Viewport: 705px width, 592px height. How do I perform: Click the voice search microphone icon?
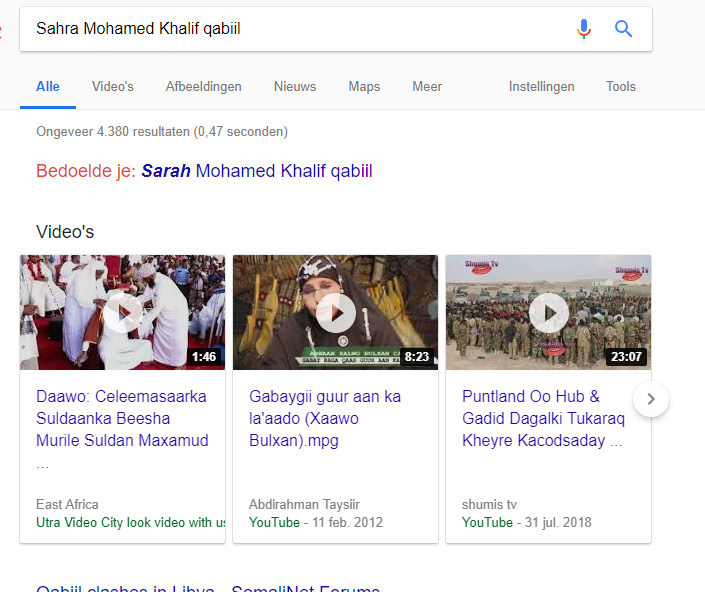[584, 29]
